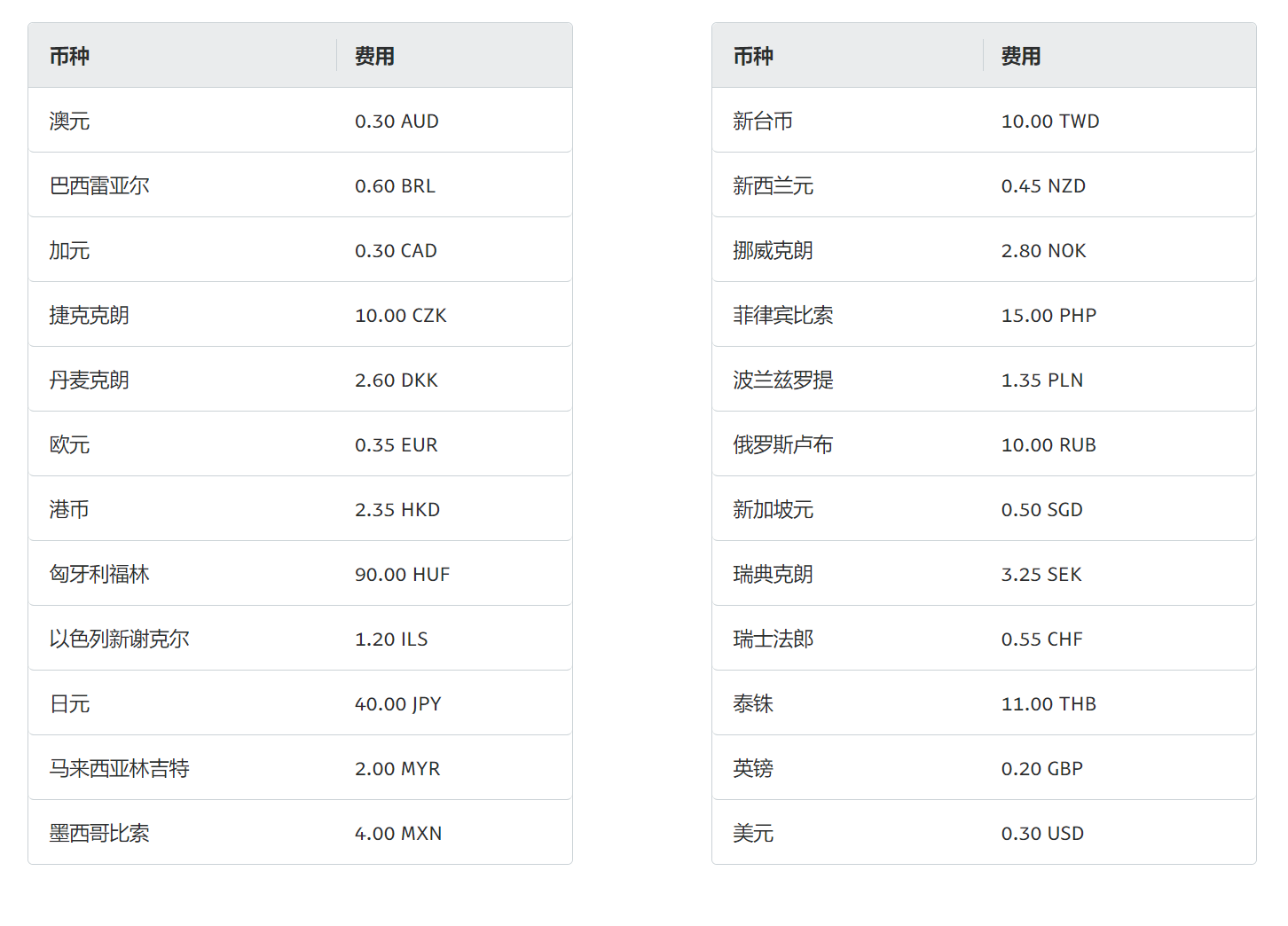Select the 40.00 JPY fee

pos(398,703)
